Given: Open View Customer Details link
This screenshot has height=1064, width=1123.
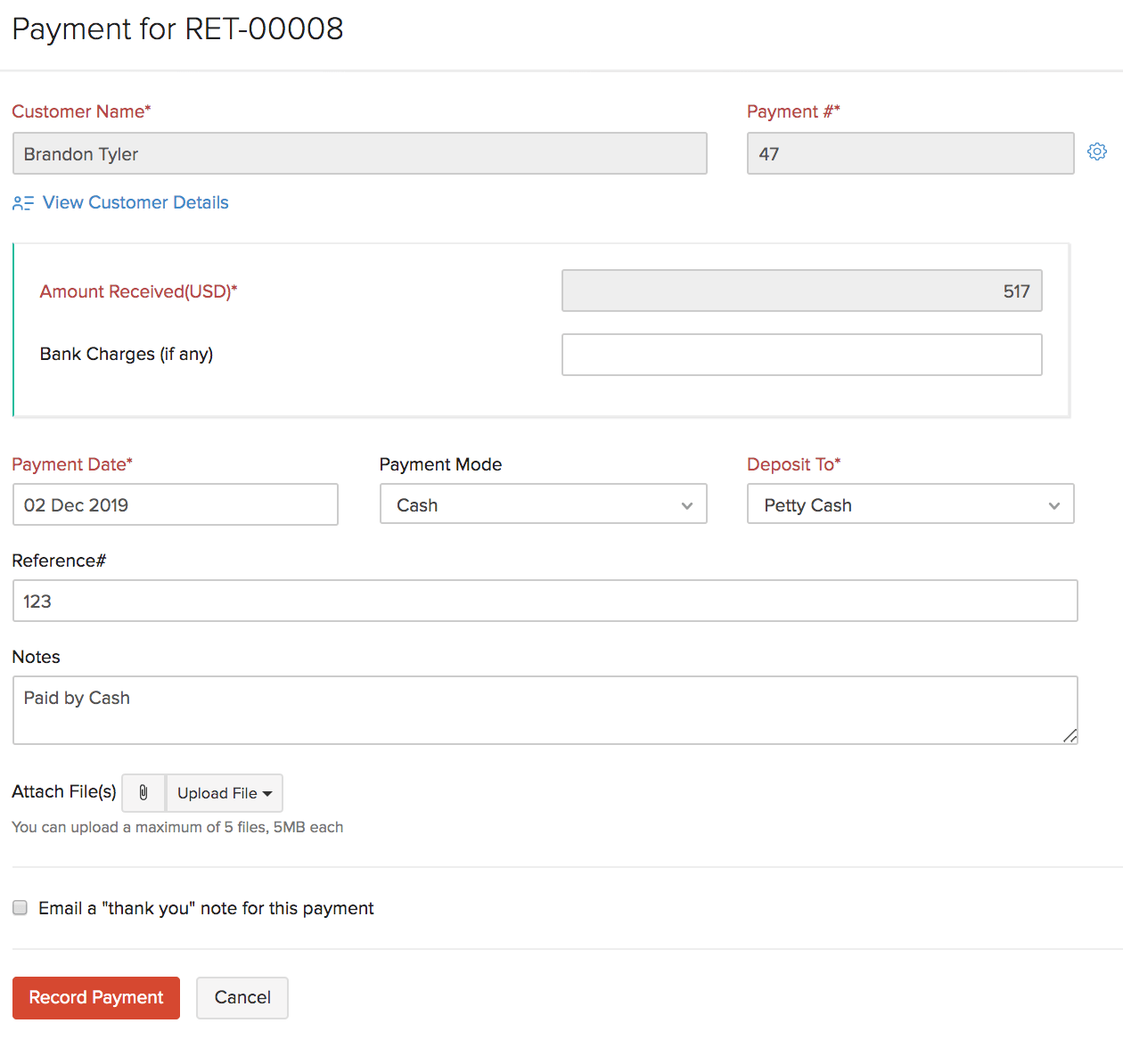Looking at the screenshot, I should (x=135, y=202).
